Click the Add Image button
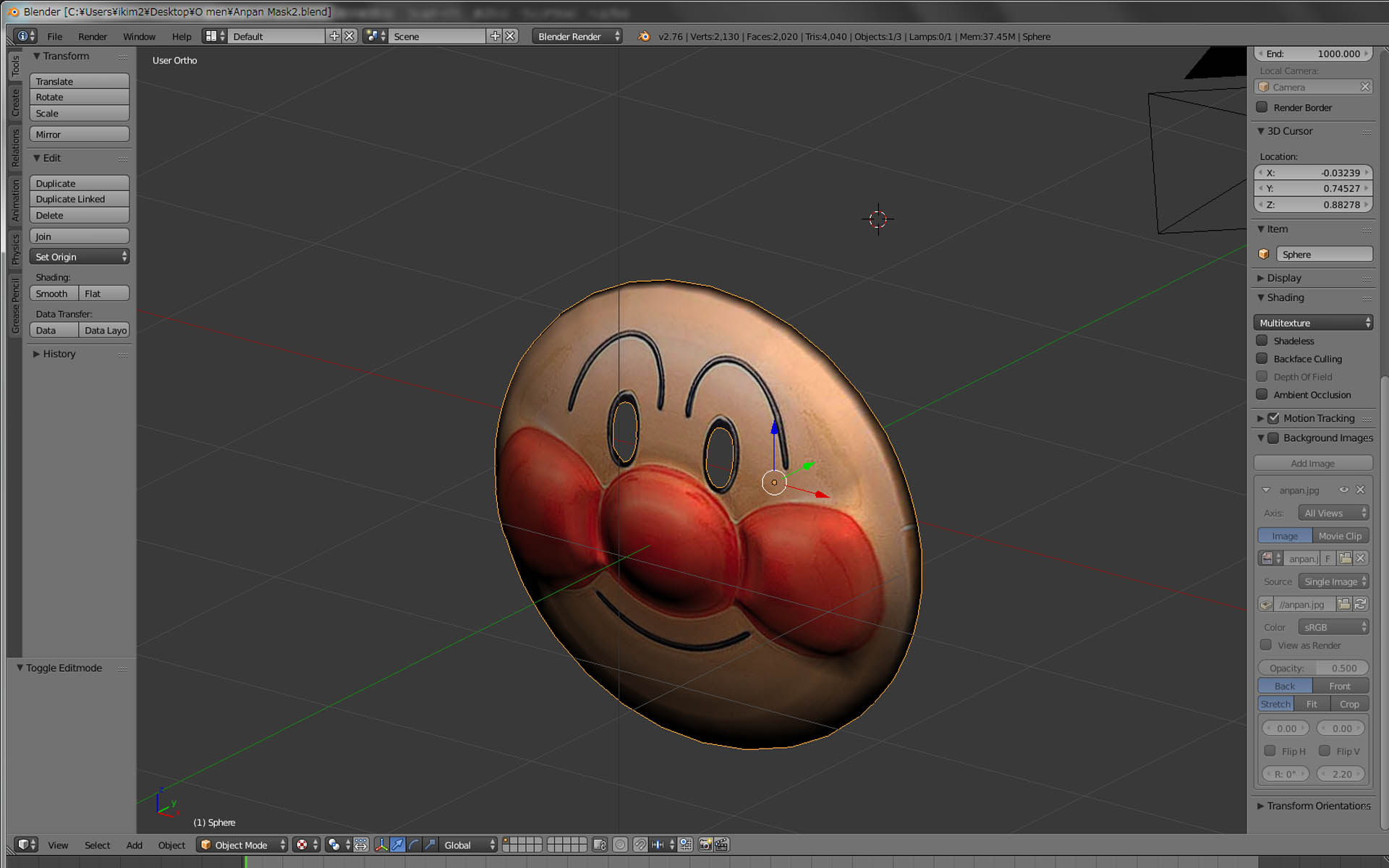This screenshot has width=1389, height=868. (x=1313, y=464)
